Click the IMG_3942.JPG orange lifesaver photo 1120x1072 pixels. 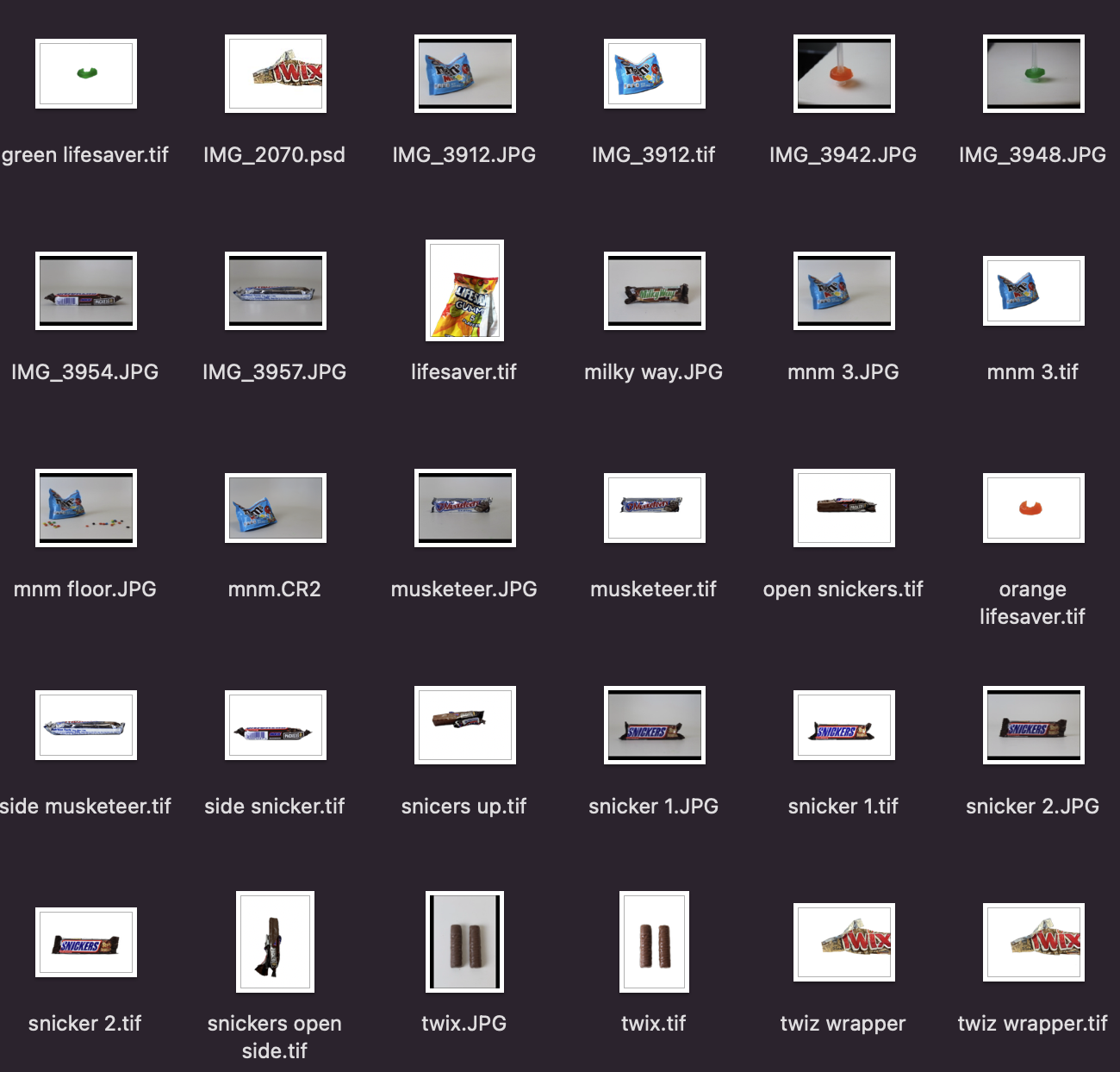(844, 73)
